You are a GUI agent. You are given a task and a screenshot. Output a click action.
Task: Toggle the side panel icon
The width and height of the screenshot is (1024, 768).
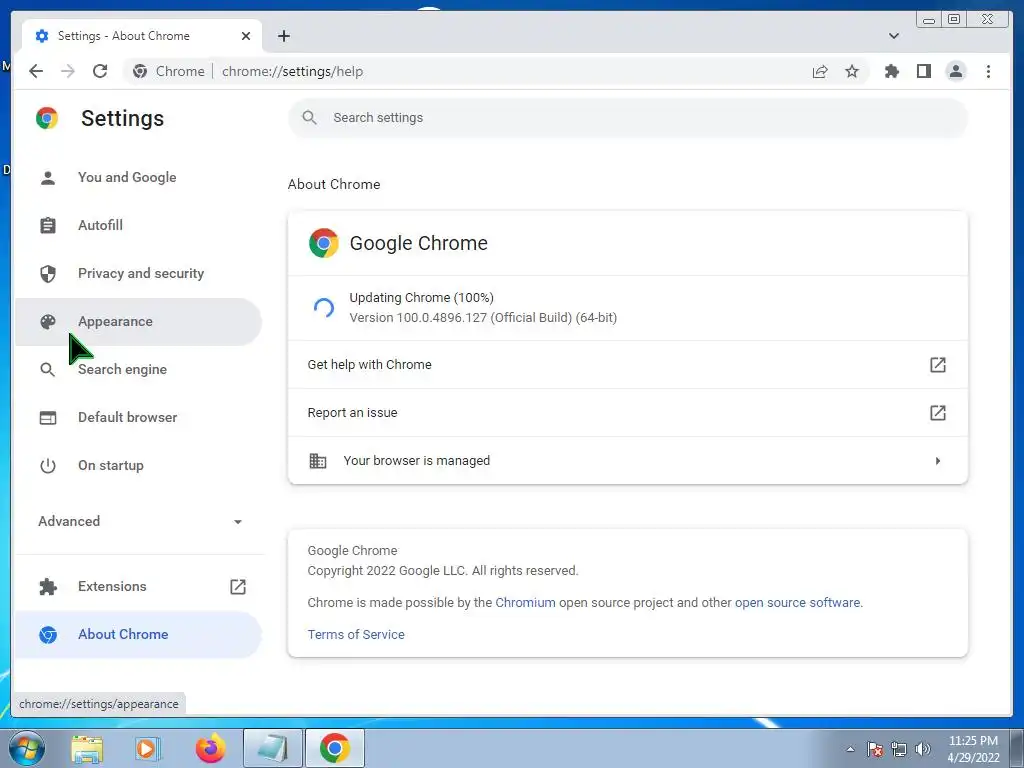923,71
